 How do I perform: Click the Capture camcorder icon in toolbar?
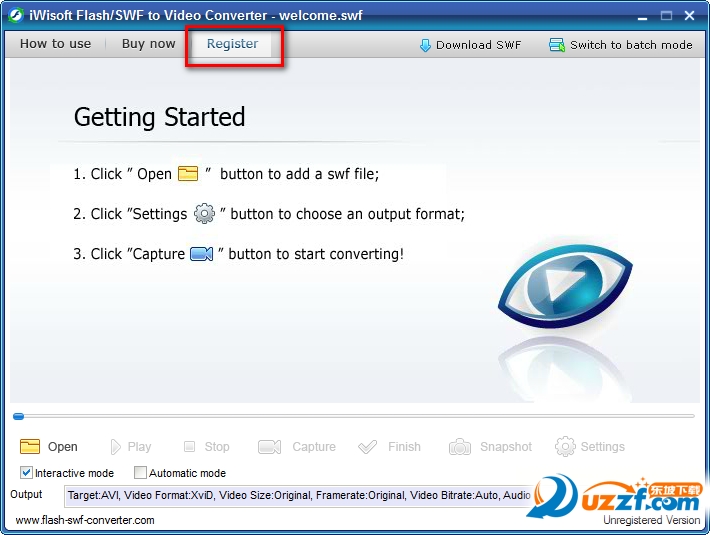tap(269, 447)
